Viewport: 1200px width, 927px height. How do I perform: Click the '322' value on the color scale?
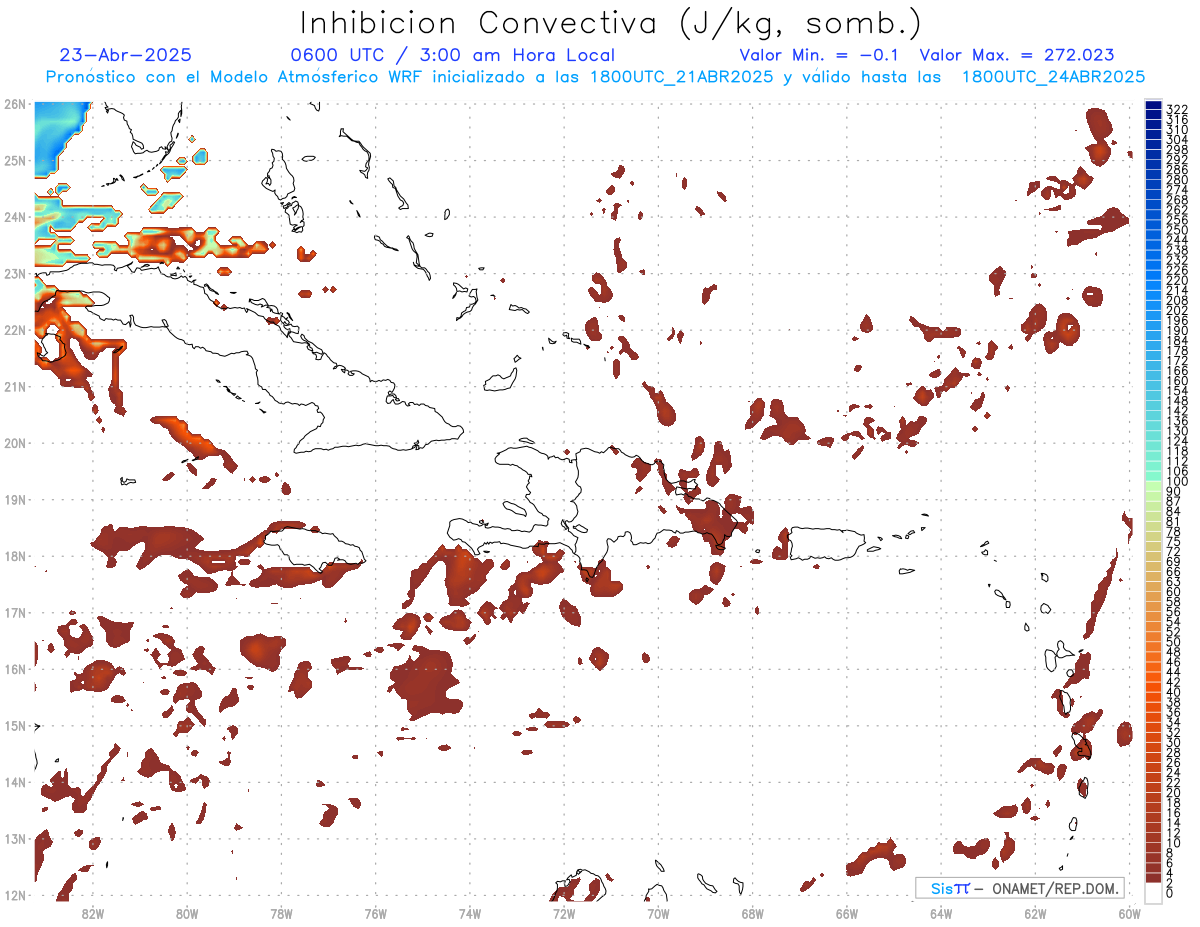click(1177, 109)
